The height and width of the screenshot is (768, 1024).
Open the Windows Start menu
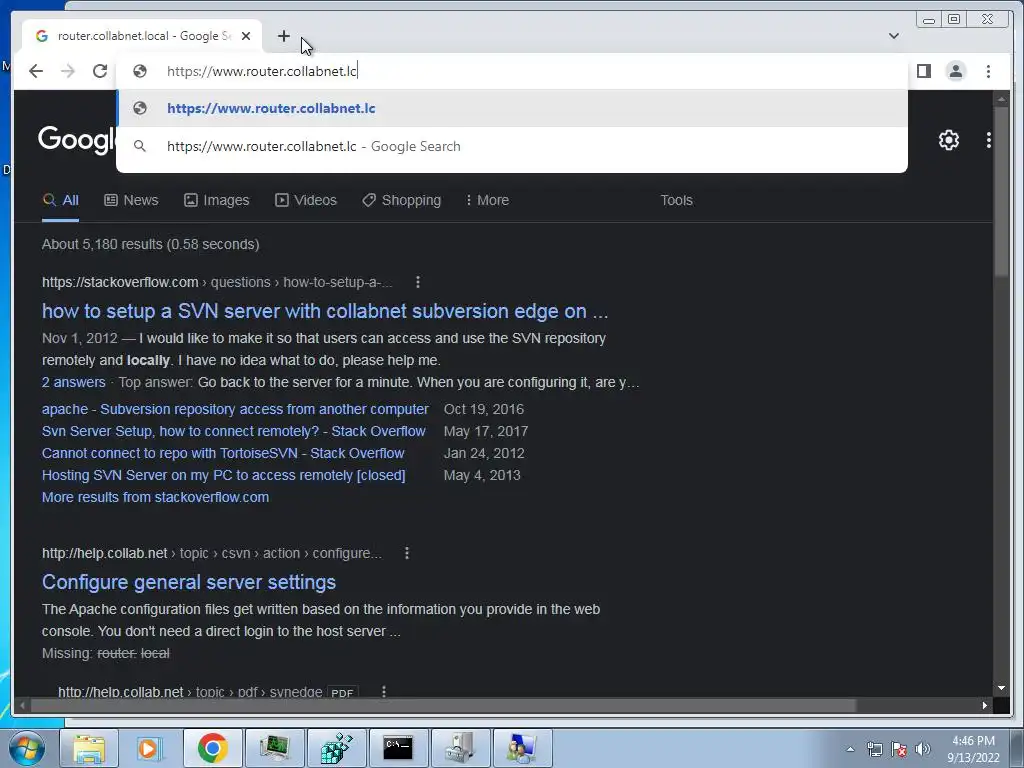click(x=26, y=748)
